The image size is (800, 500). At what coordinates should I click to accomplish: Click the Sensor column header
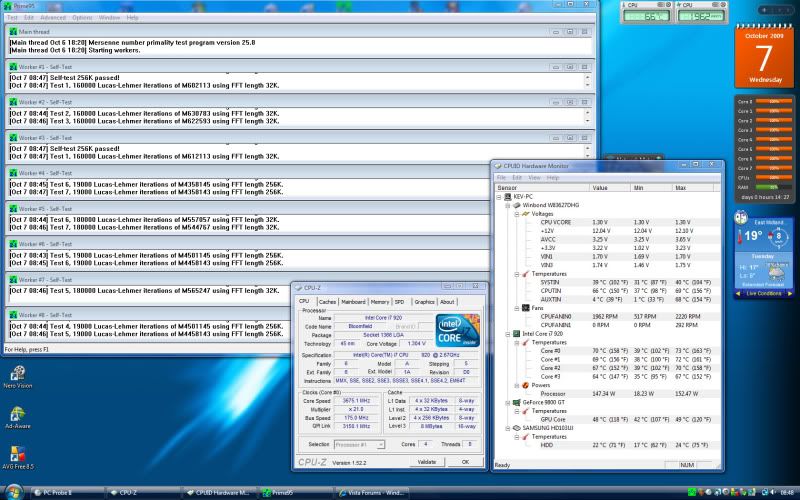[x=541, y=188]
